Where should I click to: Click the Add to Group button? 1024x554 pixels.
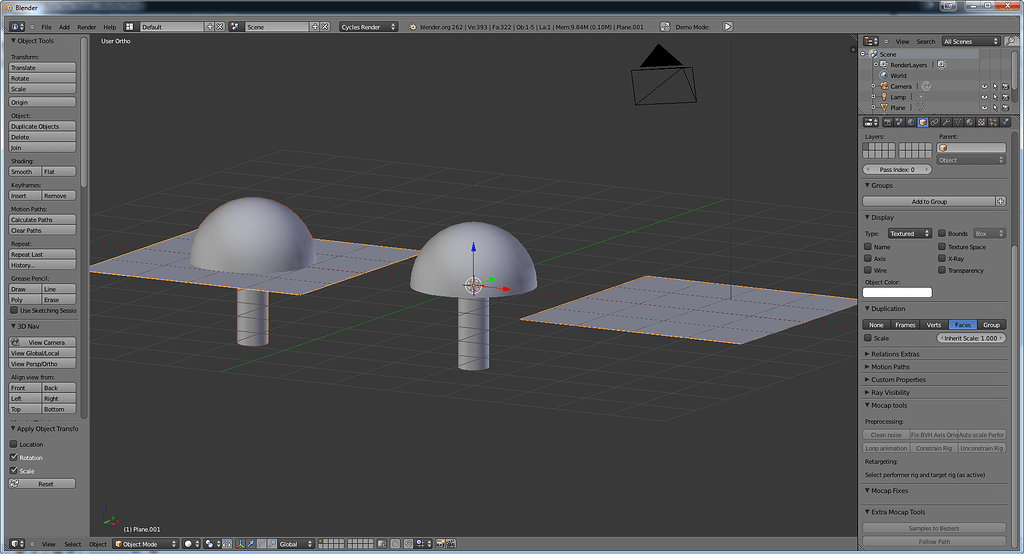tap(929, 201)
